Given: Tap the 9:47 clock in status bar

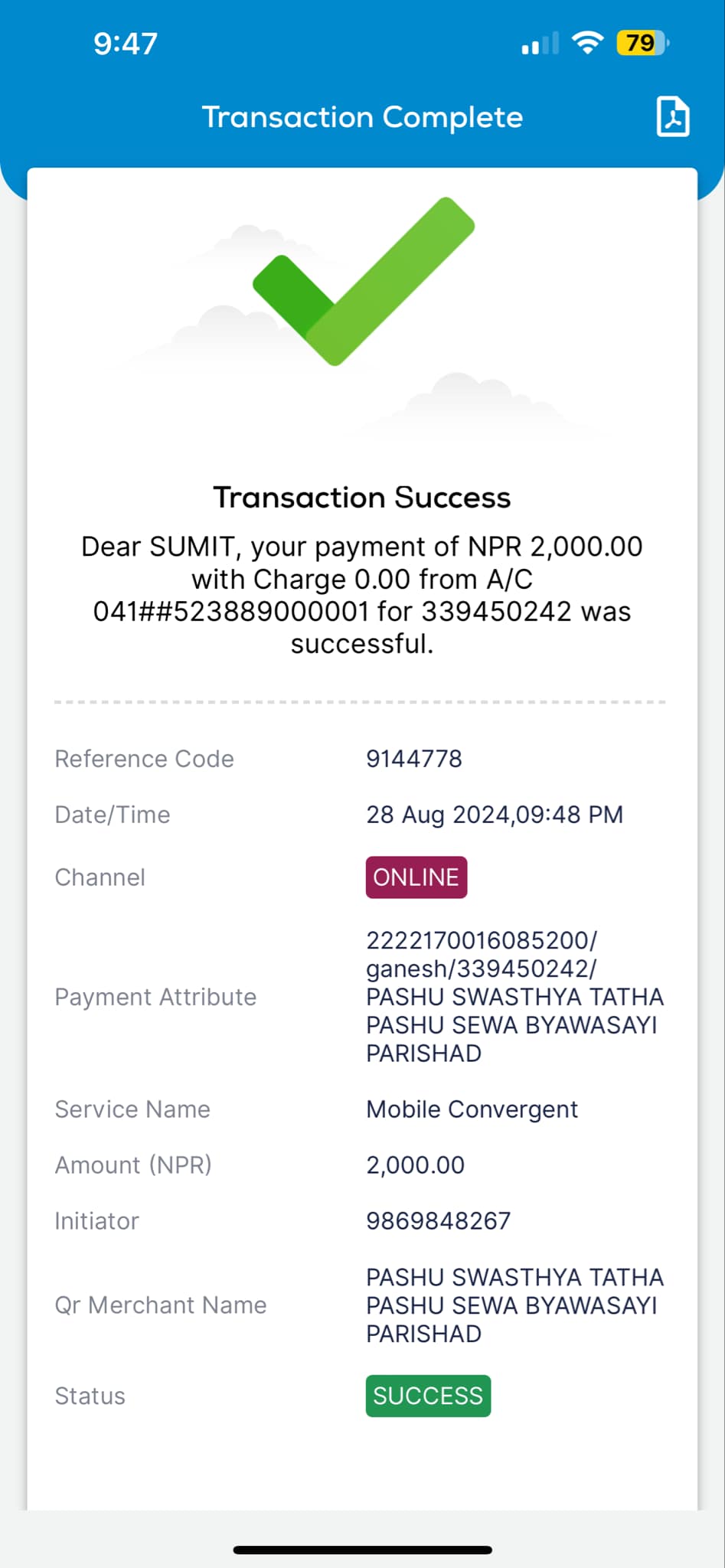Looking at the screenshot, I should 126,44.
